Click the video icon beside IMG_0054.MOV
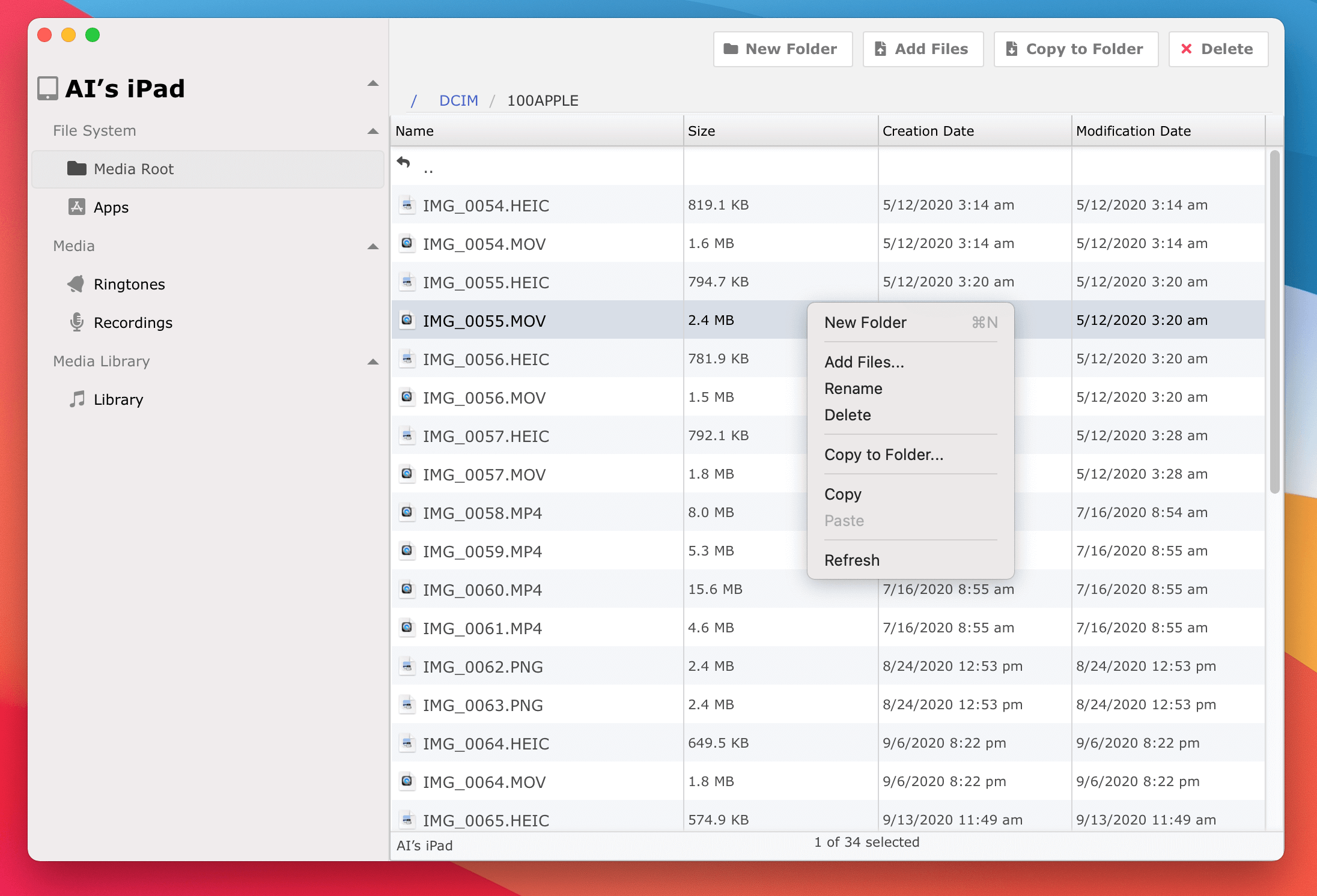 pyautogui.click(x=407, y=243)
